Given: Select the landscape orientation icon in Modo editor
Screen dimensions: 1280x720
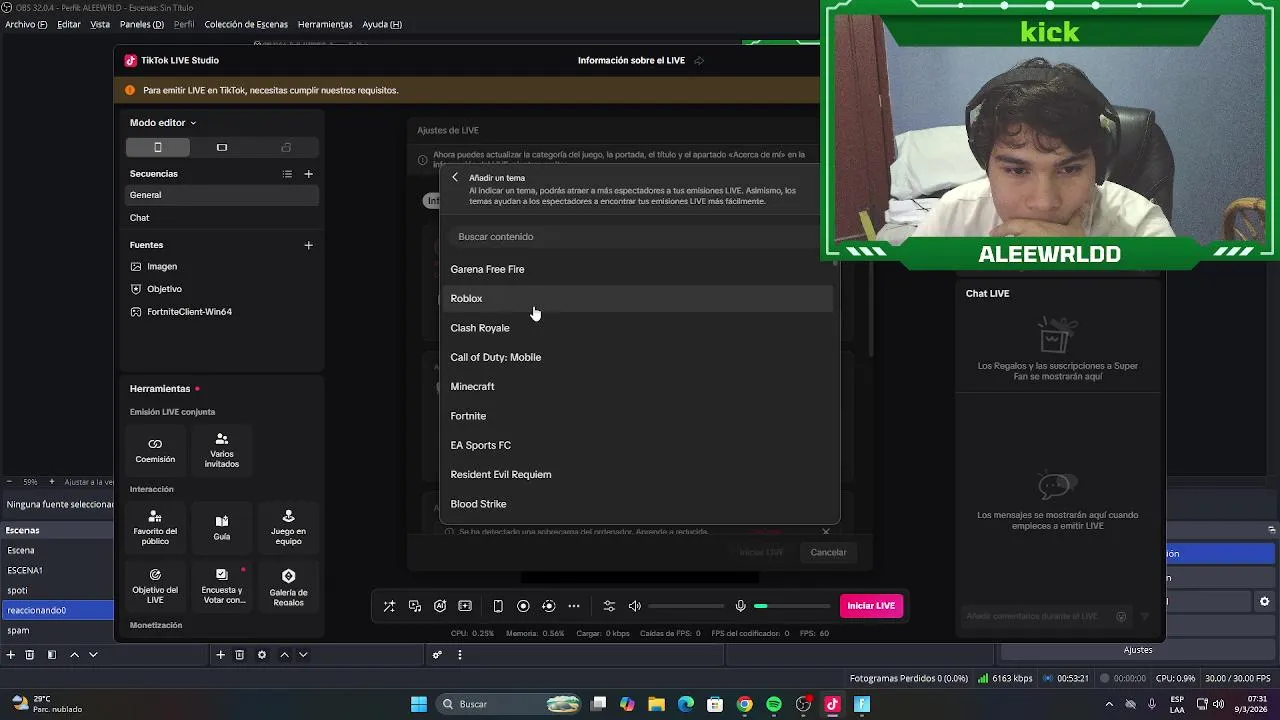Looking at the screenshot, I should [x=222, y=147].
